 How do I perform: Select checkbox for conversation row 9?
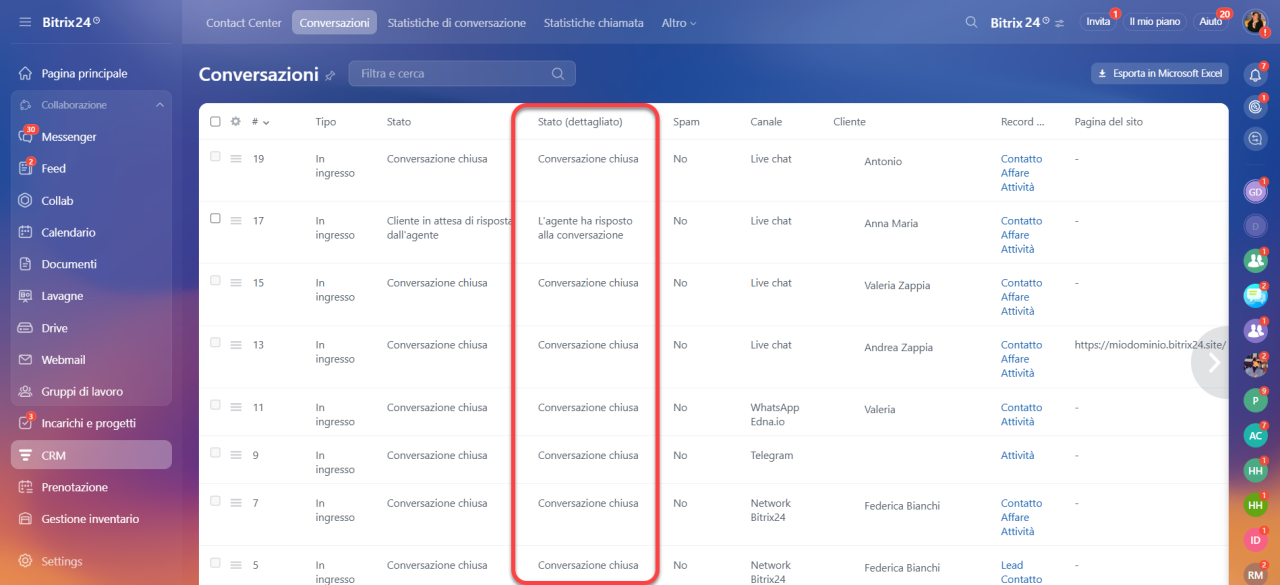tap(215, 453)
